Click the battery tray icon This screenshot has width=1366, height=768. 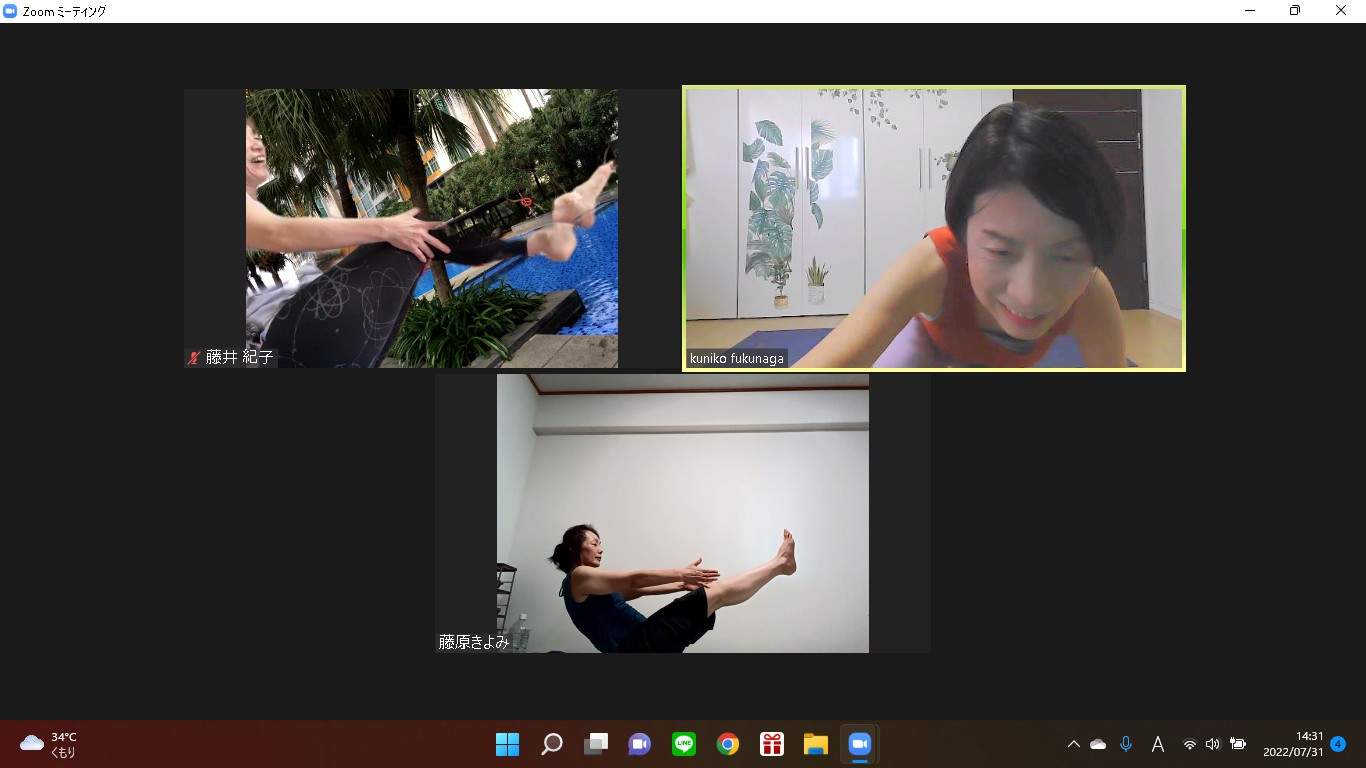click(x=1238, y=744)
